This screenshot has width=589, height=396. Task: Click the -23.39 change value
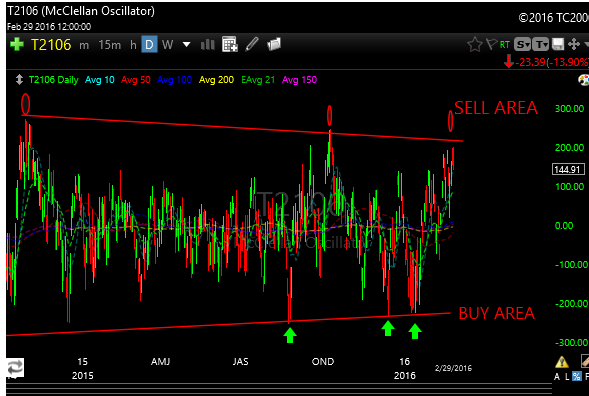(530, 62)
